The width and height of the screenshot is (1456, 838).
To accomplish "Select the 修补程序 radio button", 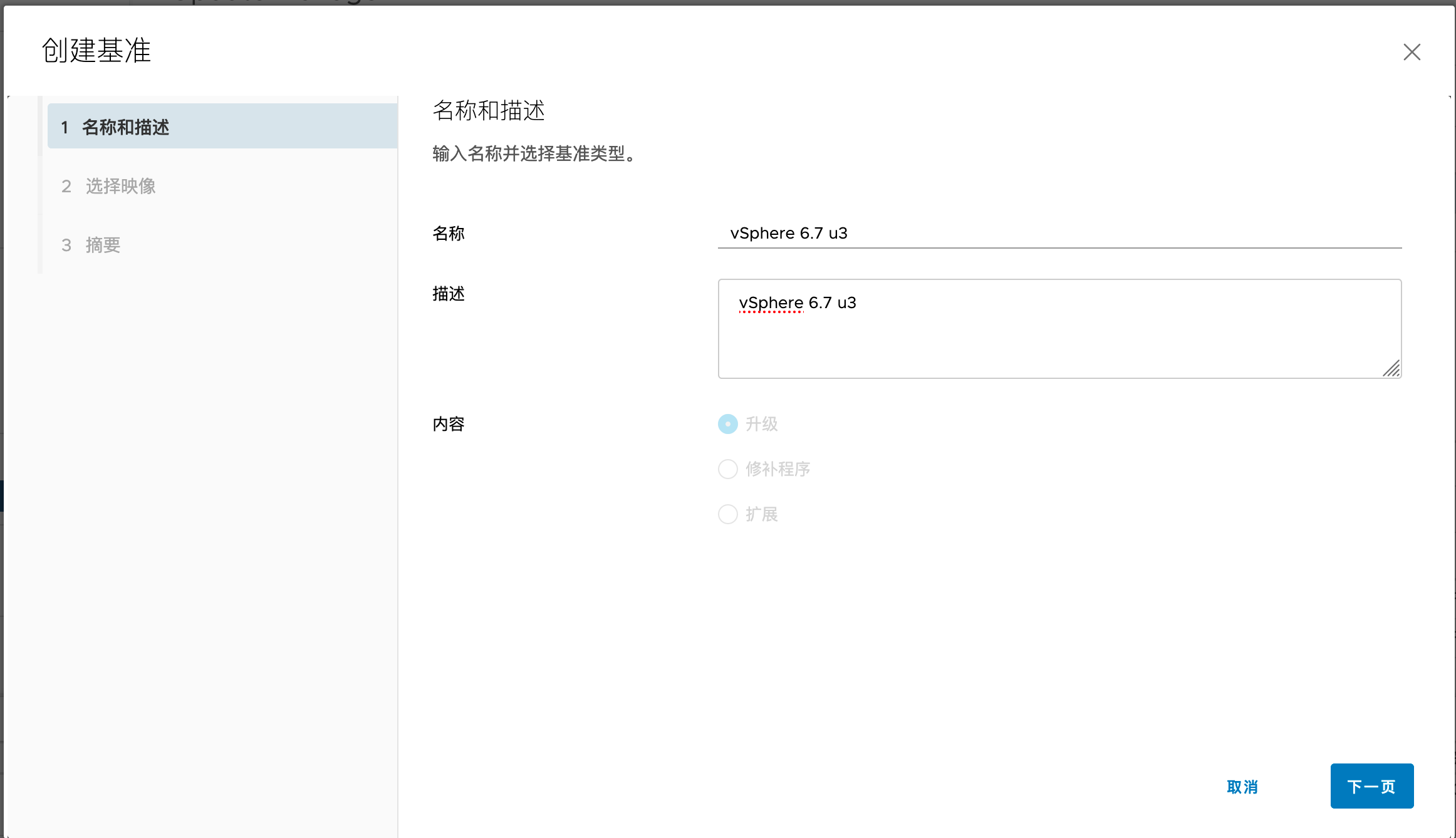I will click(727, 469).
